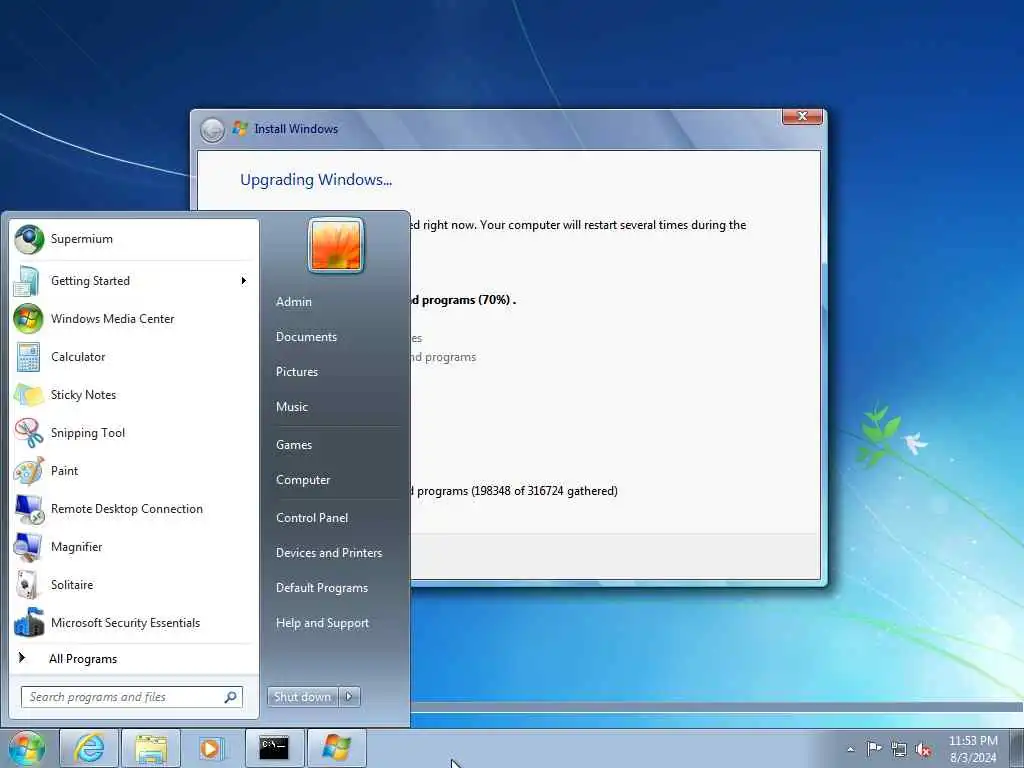Switch to Install Windows taskbar button
This screenshot has height=768, width=1024.
336,748
